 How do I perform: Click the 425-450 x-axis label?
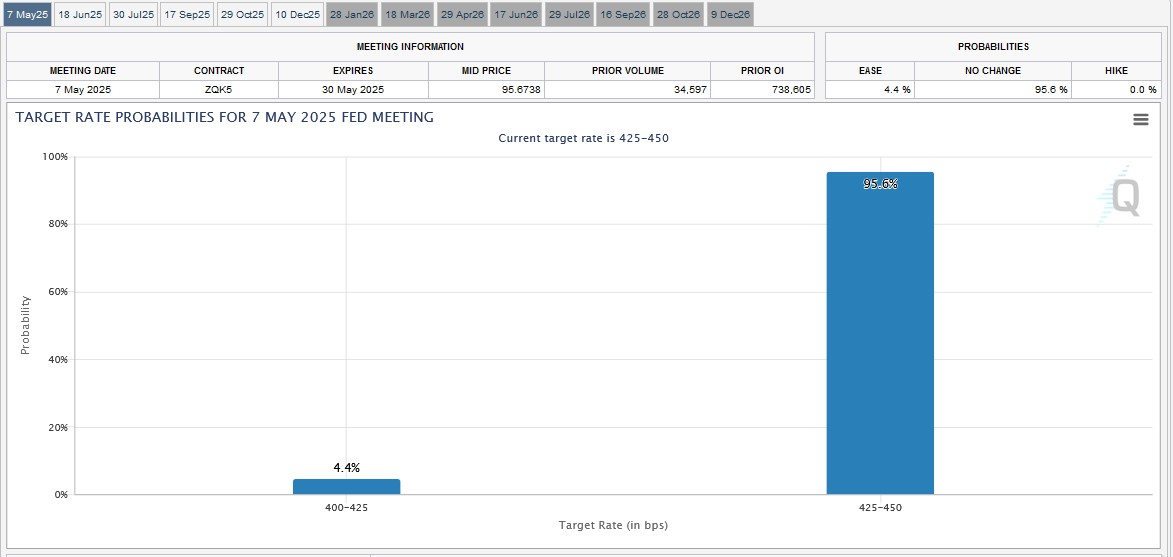point(880,508)
